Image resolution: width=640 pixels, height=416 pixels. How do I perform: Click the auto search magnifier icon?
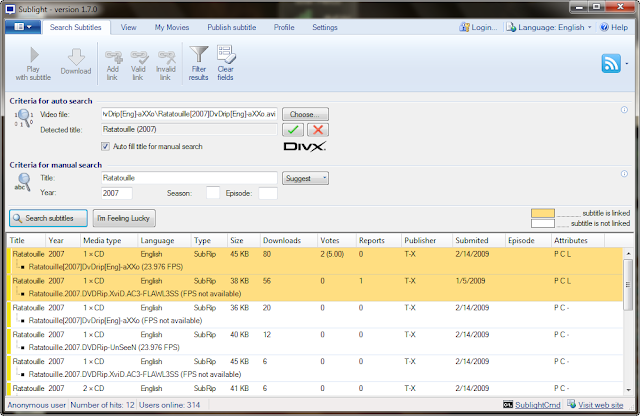[24, 118]
